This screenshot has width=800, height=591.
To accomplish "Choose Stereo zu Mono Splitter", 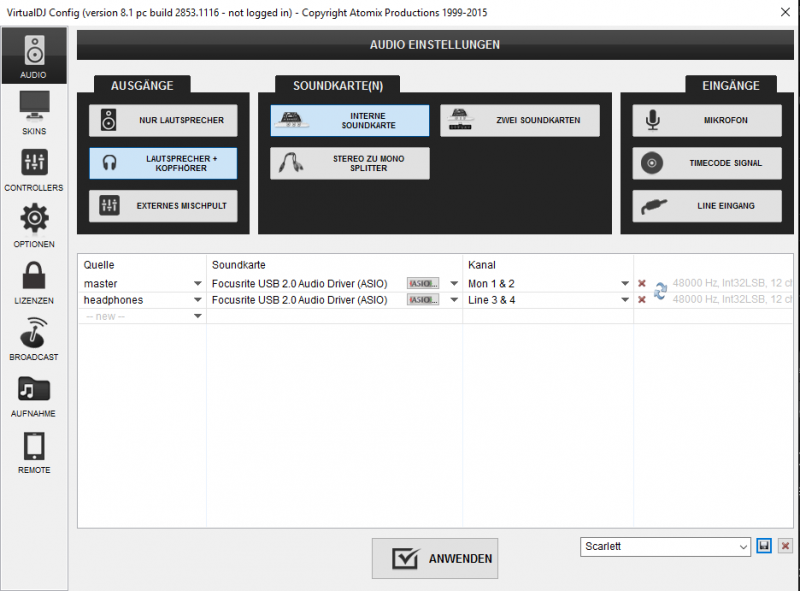I will (350, 163).
